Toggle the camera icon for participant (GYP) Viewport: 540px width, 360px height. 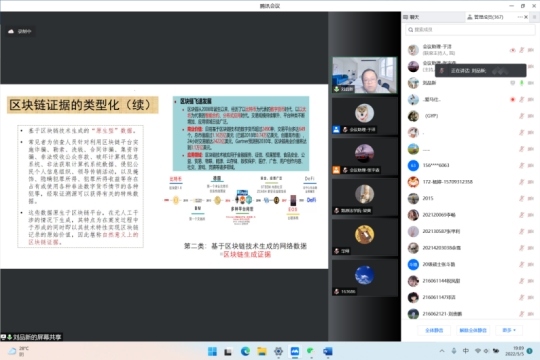[x=531, y=116]
